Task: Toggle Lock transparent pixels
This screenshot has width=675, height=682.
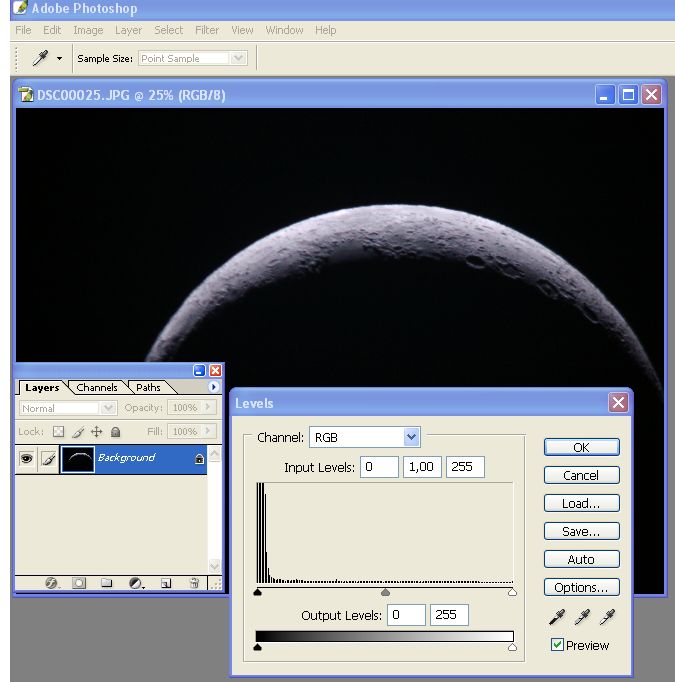Action: pos(58,431)
